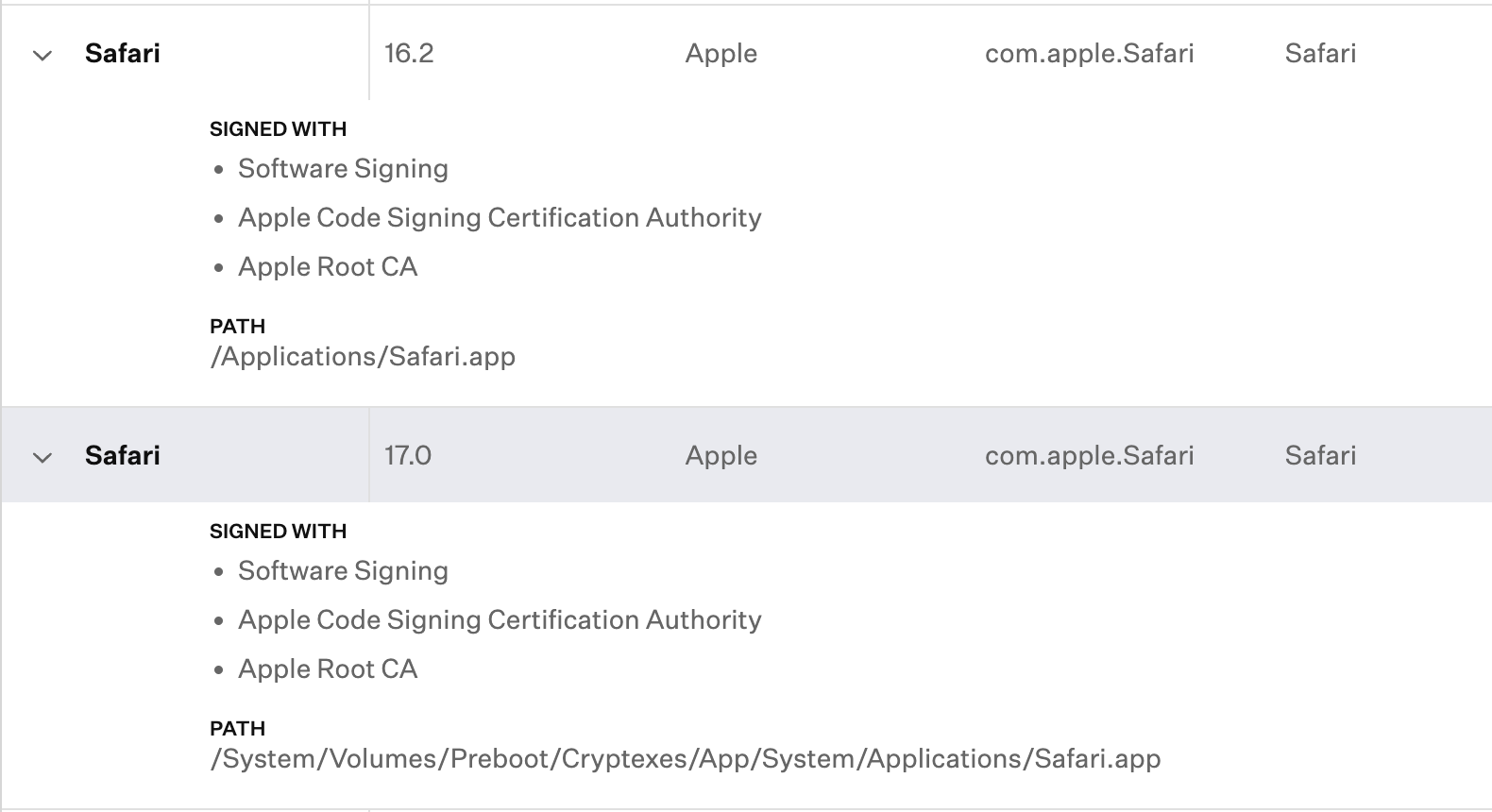Click Software Signing under Safari 17.0
The width and height of the screenshot is (1492, 812).
click(x=343, y=571)
